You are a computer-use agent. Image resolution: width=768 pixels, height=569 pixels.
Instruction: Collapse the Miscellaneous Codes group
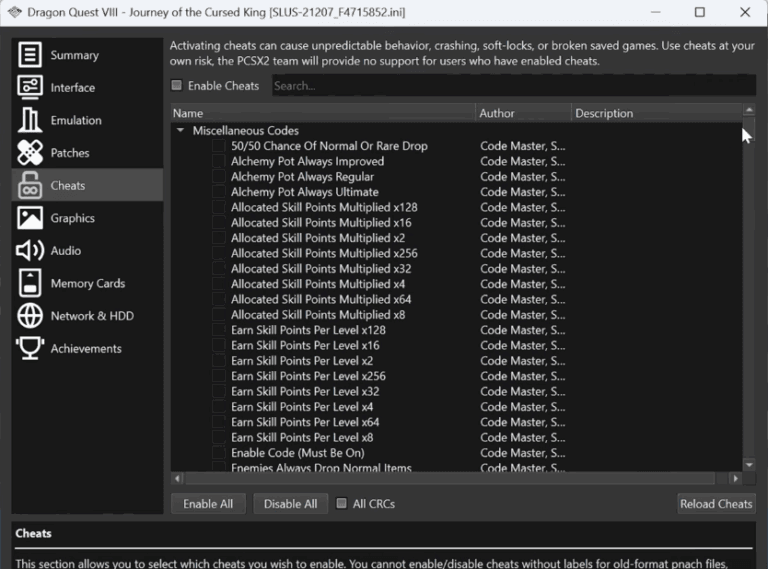click(x=180, y=130)
